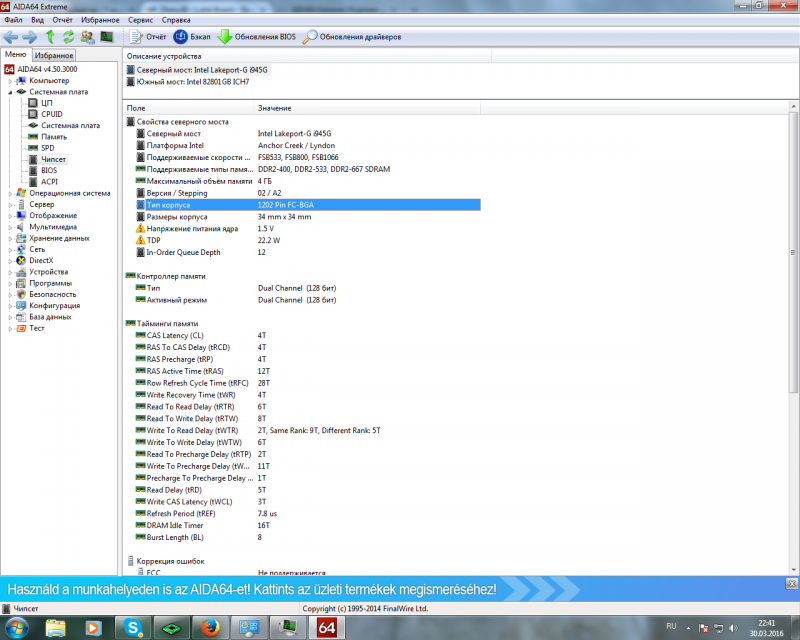
Task: Open Обновления BIOS from the toolbar
Action: point(253,37)
